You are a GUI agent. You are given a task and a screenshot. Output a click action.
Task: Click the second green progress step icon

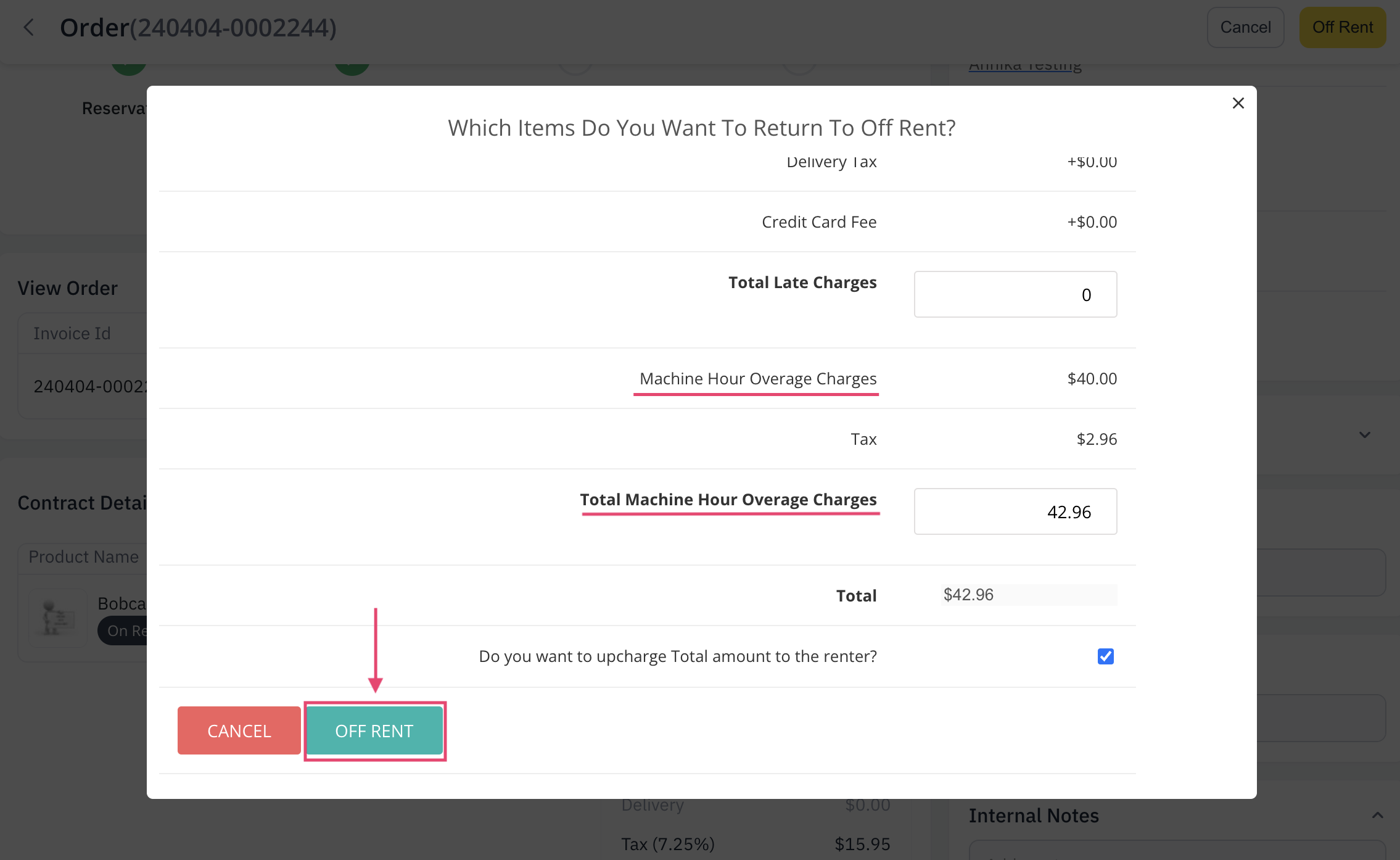[352, 62]
